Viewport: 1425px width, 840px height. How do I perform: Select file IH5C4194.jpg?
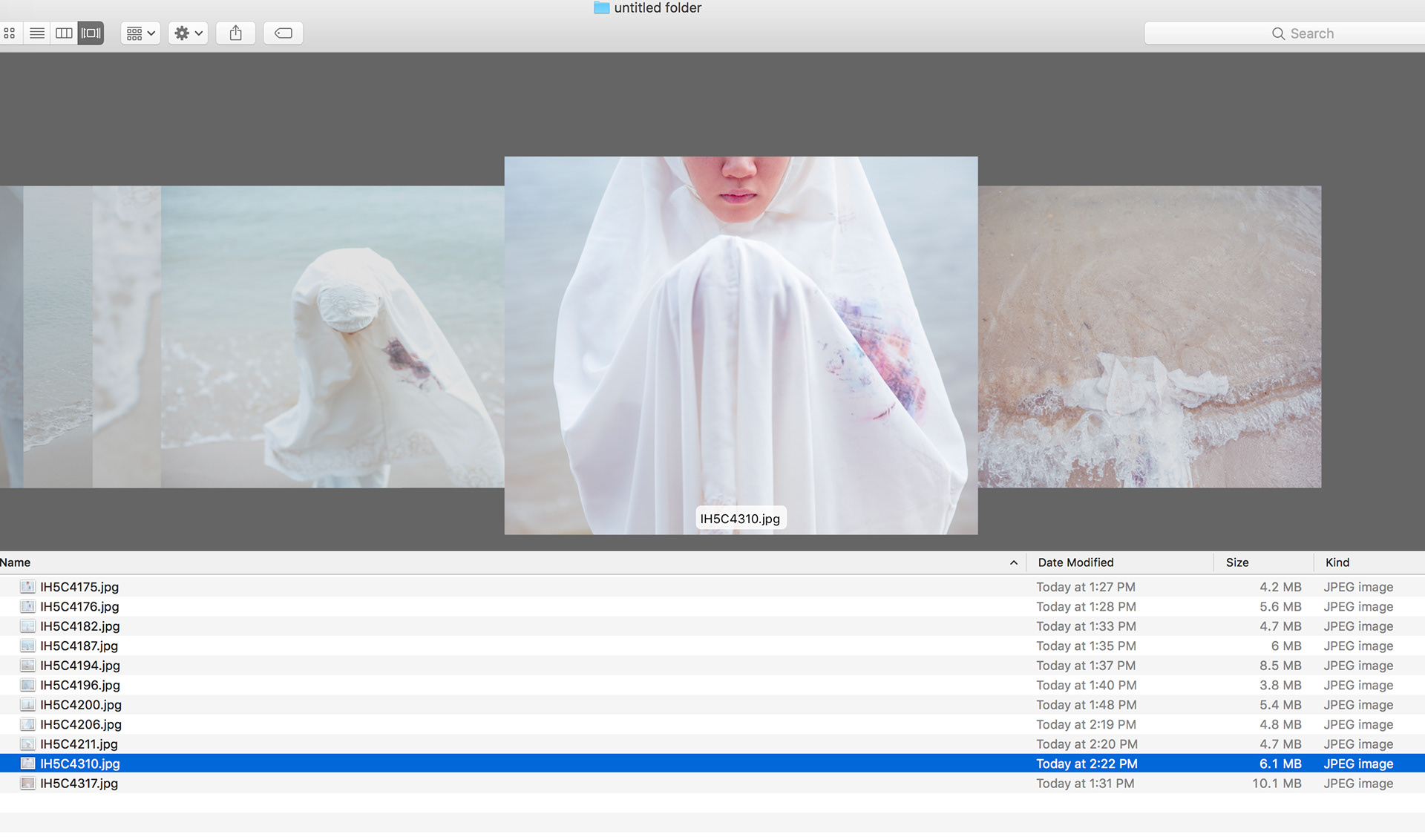coord(712,666)
